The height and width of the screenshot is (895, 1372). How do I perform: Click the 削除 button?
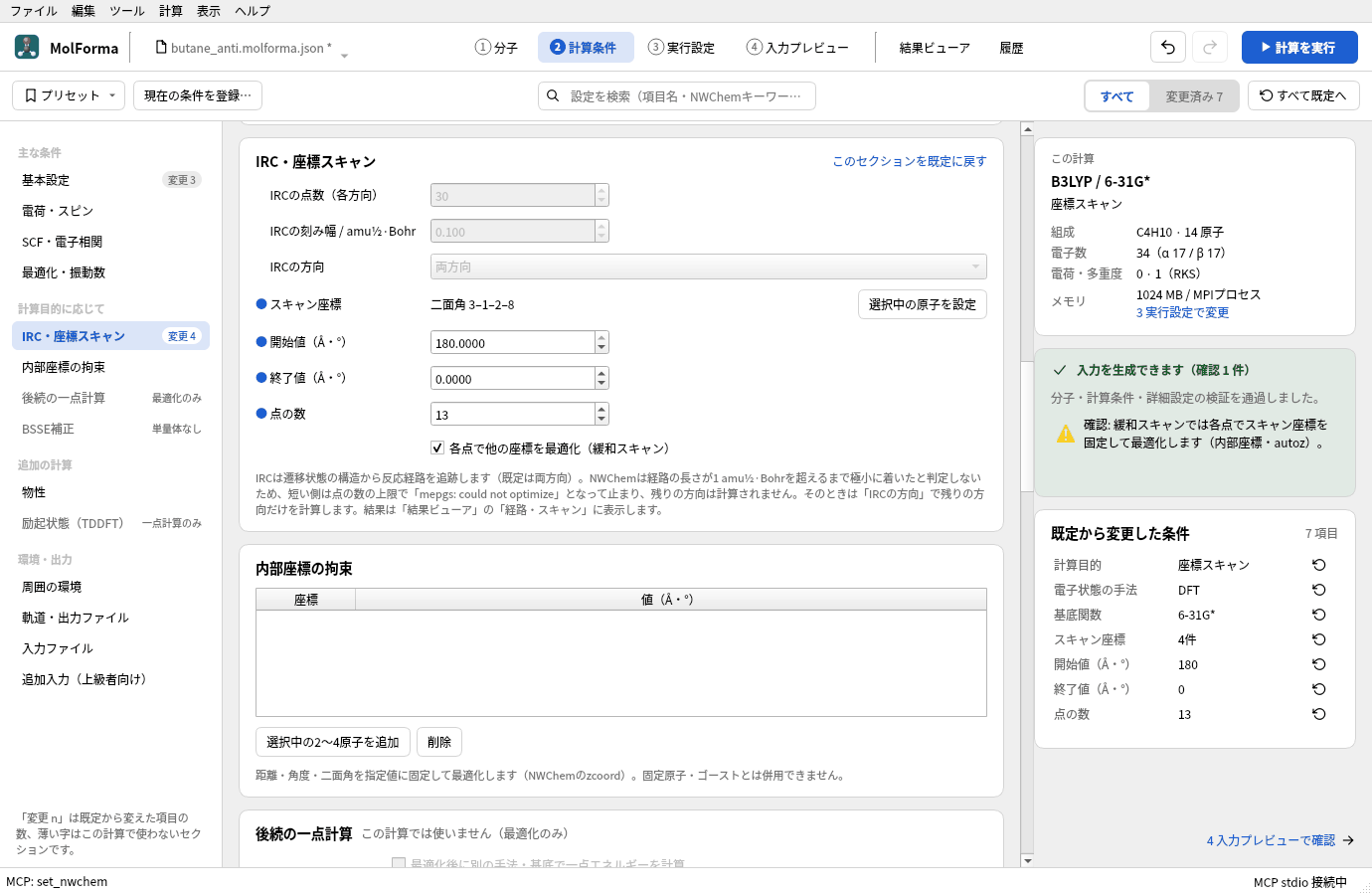pos(439,742)
